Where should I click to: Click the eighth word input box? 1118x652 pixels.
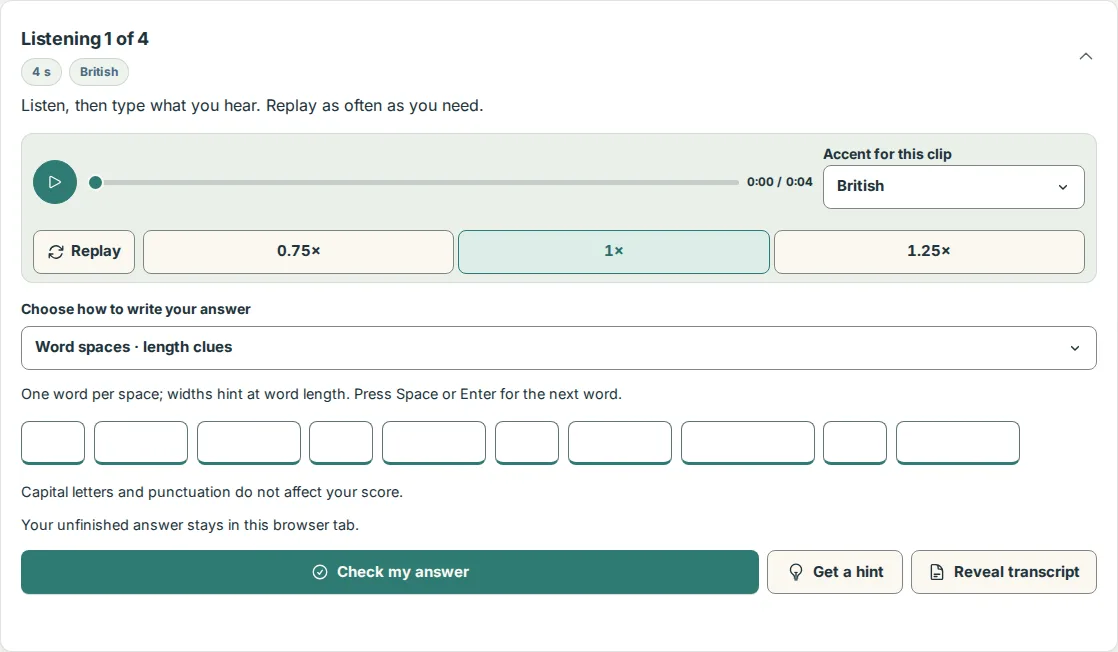click(747, 443)
